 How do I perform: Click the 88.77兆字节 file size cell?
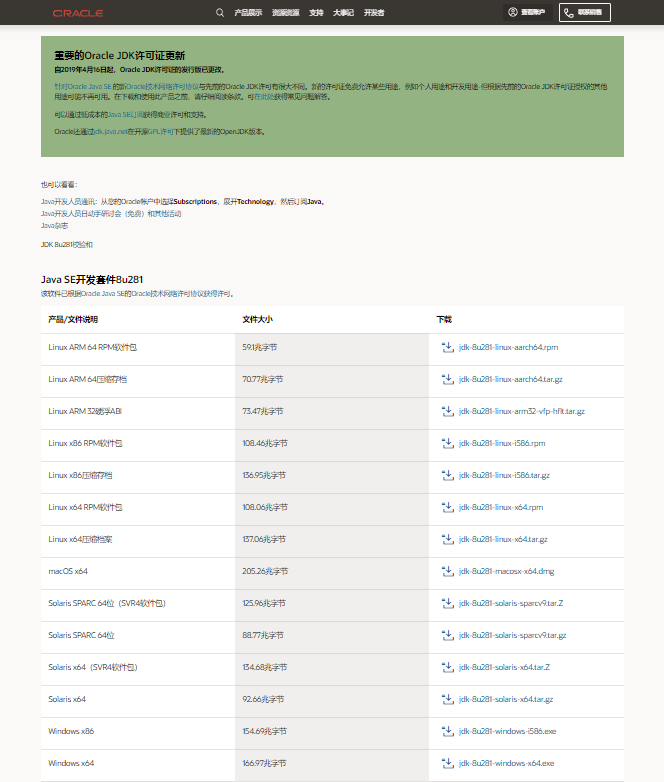click(x=332, y=637)
